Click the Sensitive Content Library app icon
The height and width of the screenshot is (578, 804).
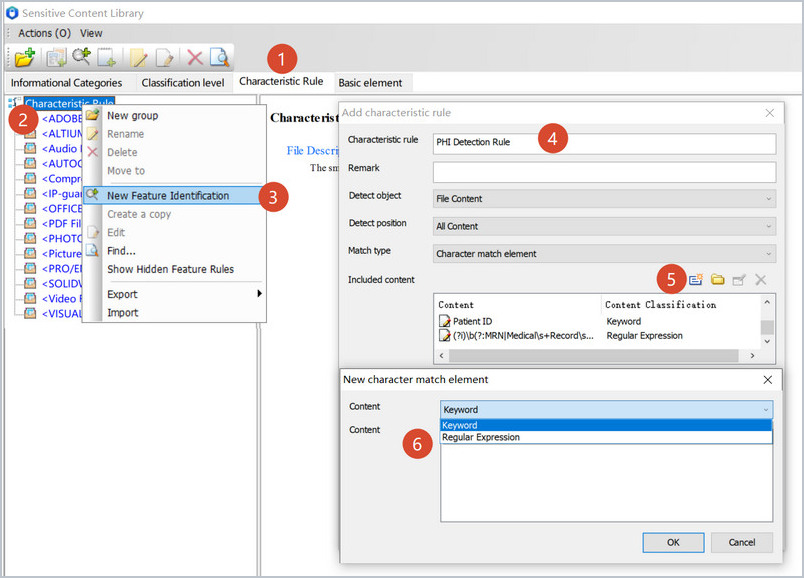(12, 13)
